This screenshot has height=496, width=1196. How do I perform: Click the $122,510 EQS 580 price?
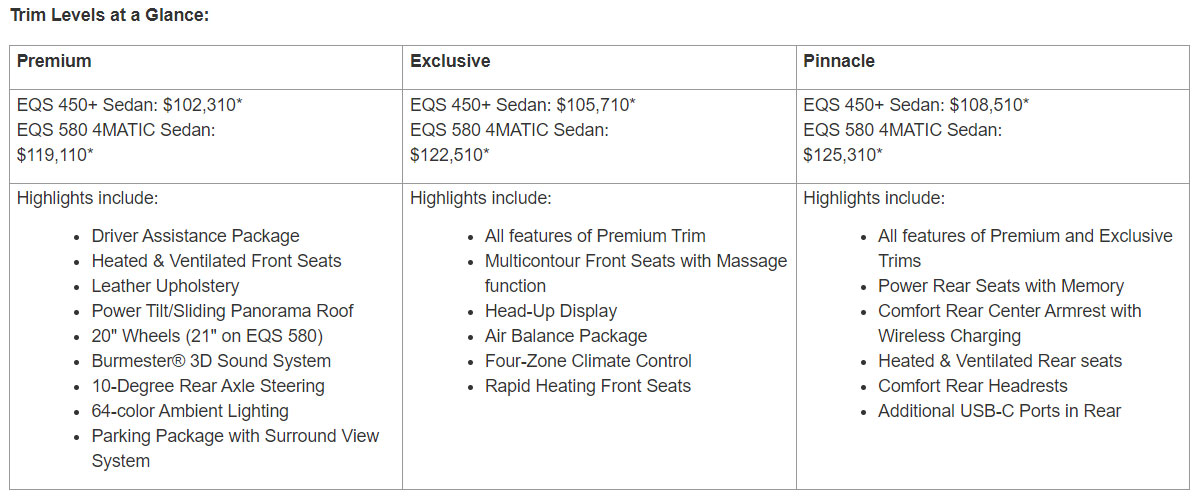point(449,155)
